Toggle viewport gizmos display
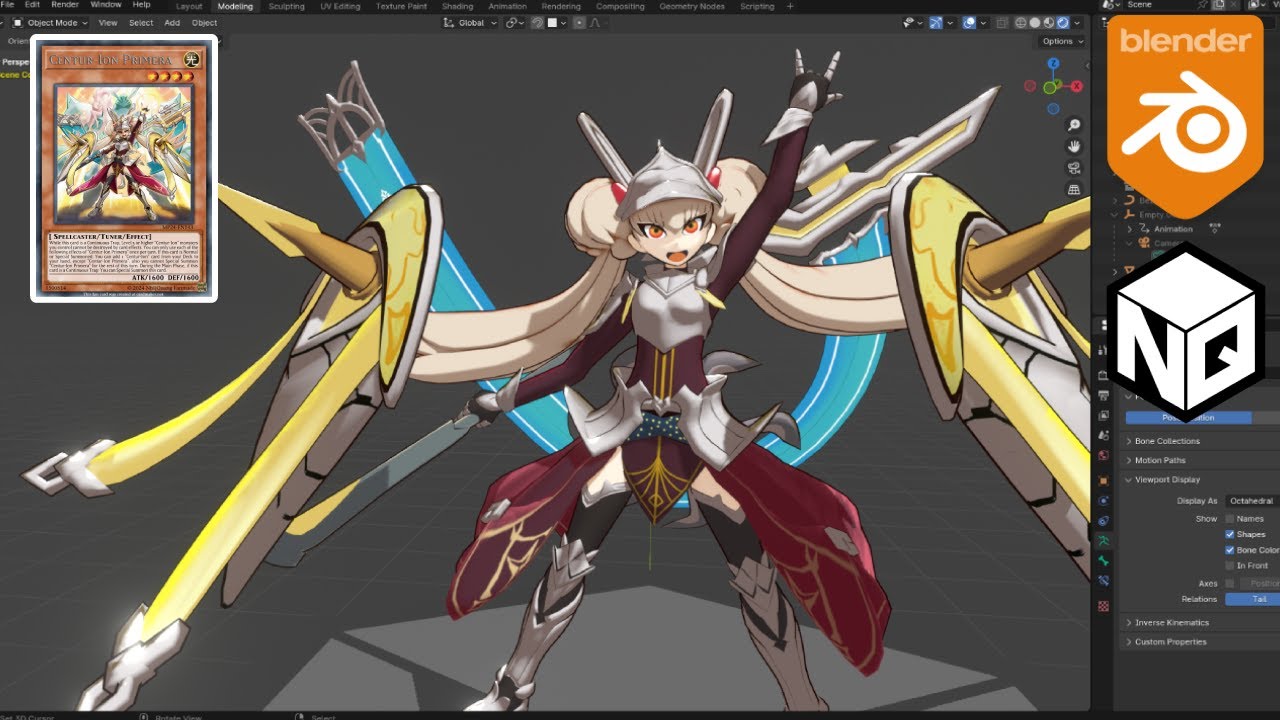1280x720 pixels. [937, 22]
